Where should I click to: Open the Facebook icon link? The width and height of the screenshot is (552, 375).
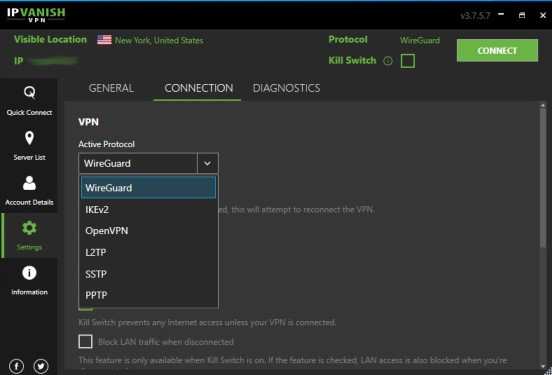pyautogui.click(x=17, y=366)
